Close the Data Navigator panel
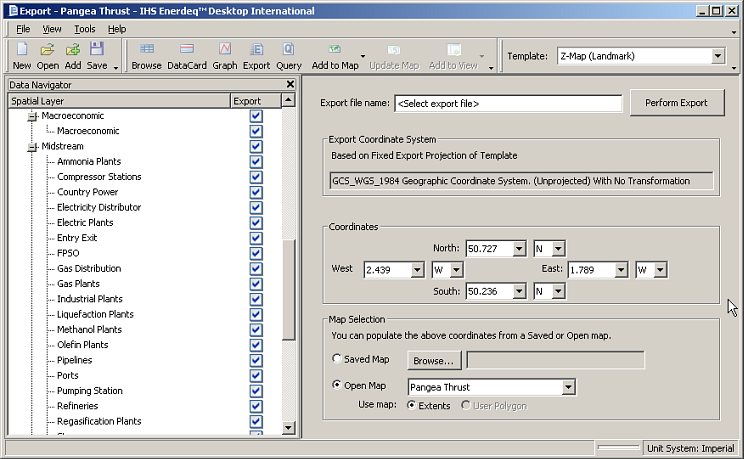Image resolution: width=744 pixels, height=459 pixels. tap(290, 85)
